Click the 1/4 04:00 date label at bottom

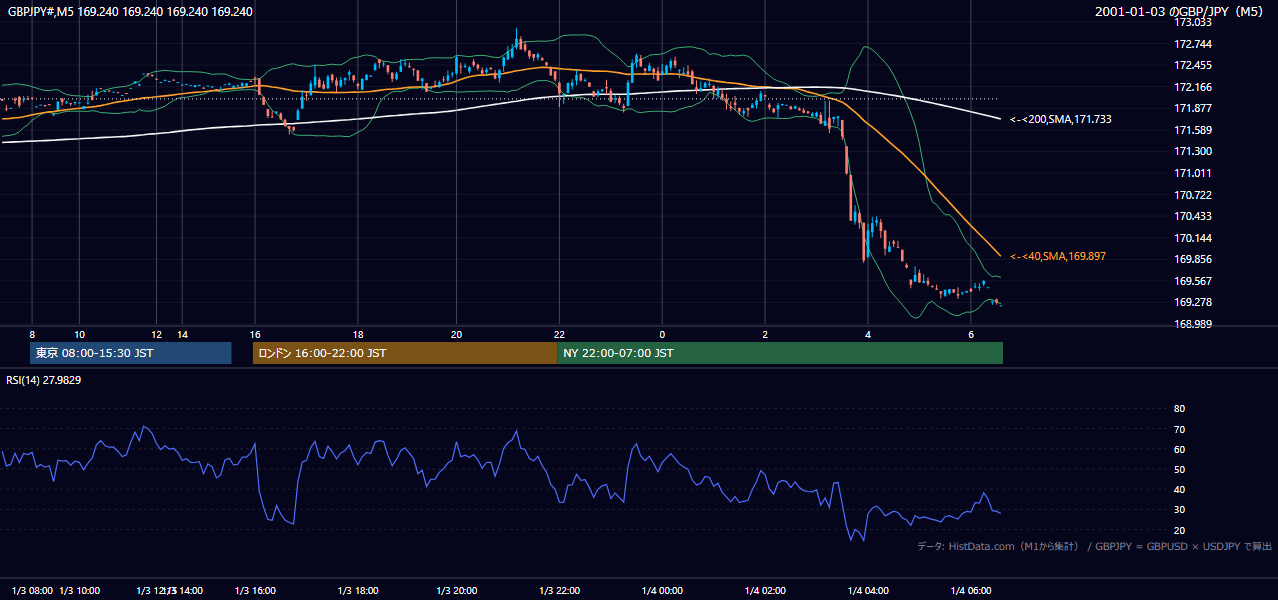click(868, 591)
